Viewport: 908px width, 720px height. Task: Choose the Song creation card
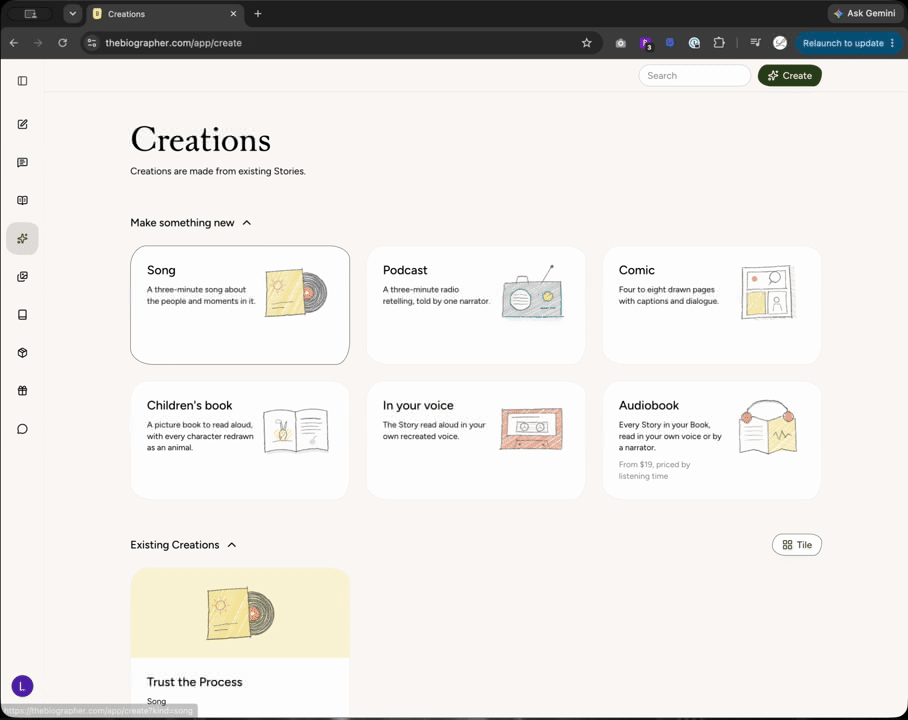(240, 305)
